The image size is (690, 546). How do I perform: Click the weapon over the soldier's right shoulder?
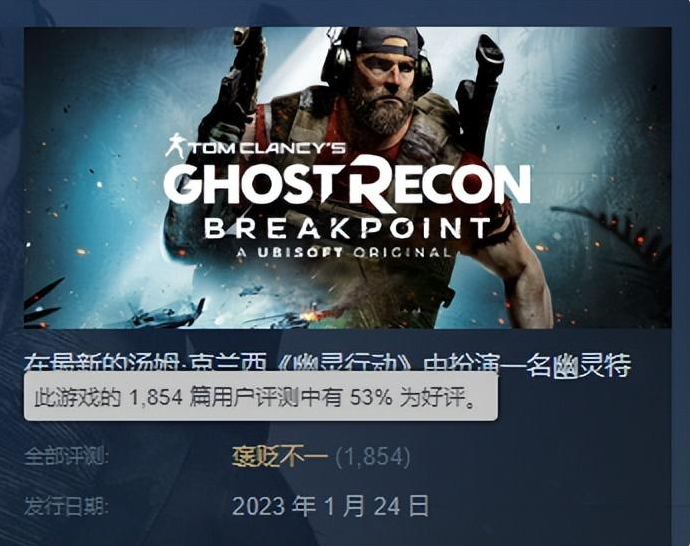tap(479, 88)
